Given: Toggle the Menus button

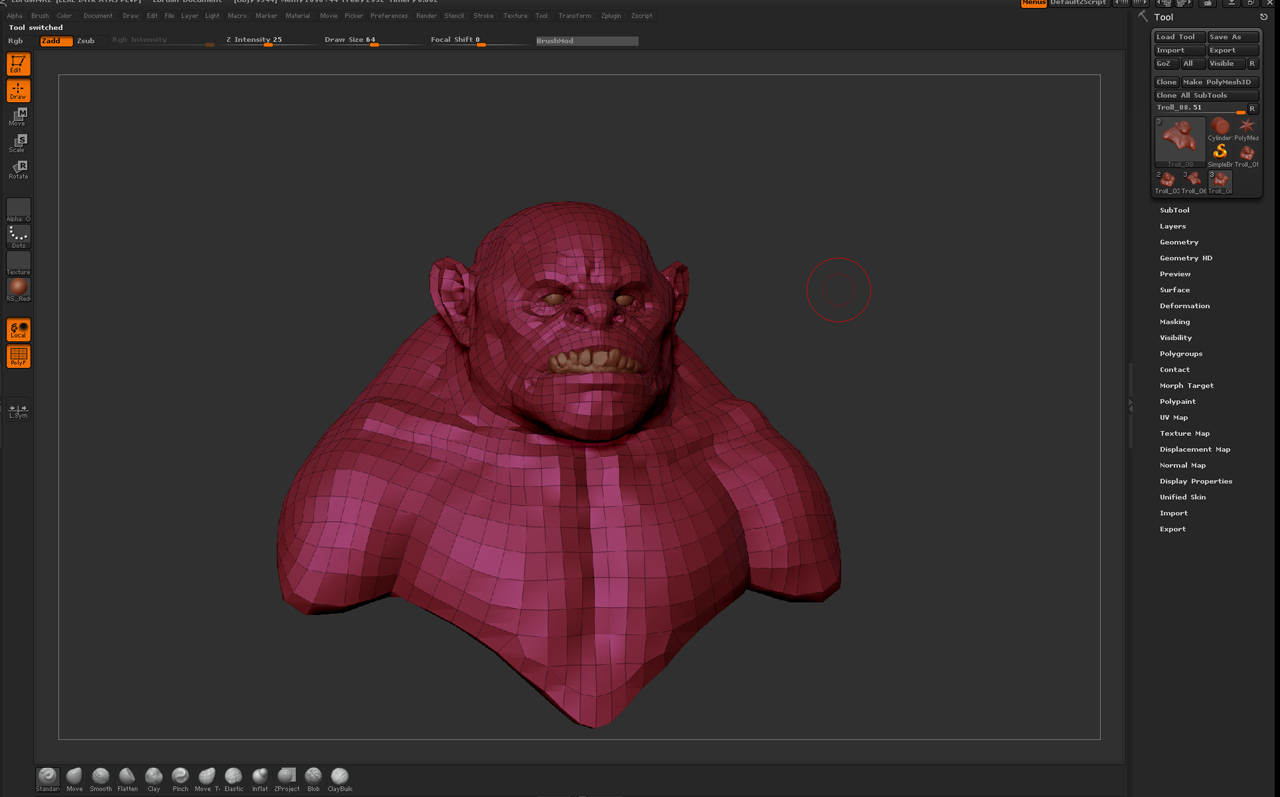Looking at the screenshot, I should pyautogui.click(x=1033, y=3).
